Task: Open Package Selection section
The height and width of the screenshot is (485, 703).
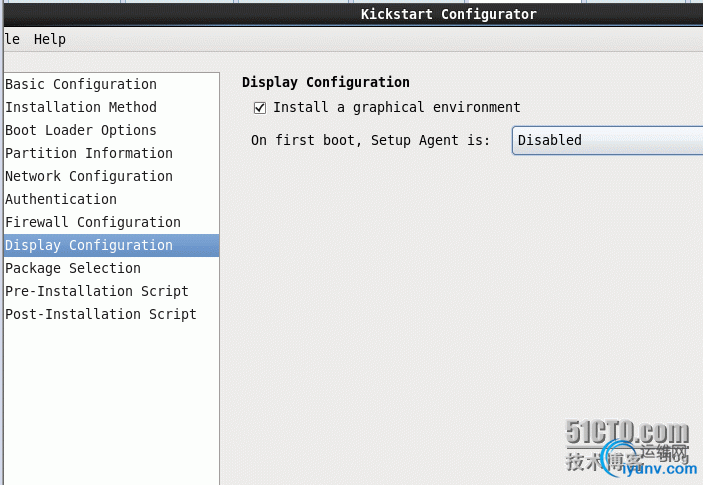Action: click(112, 268)
